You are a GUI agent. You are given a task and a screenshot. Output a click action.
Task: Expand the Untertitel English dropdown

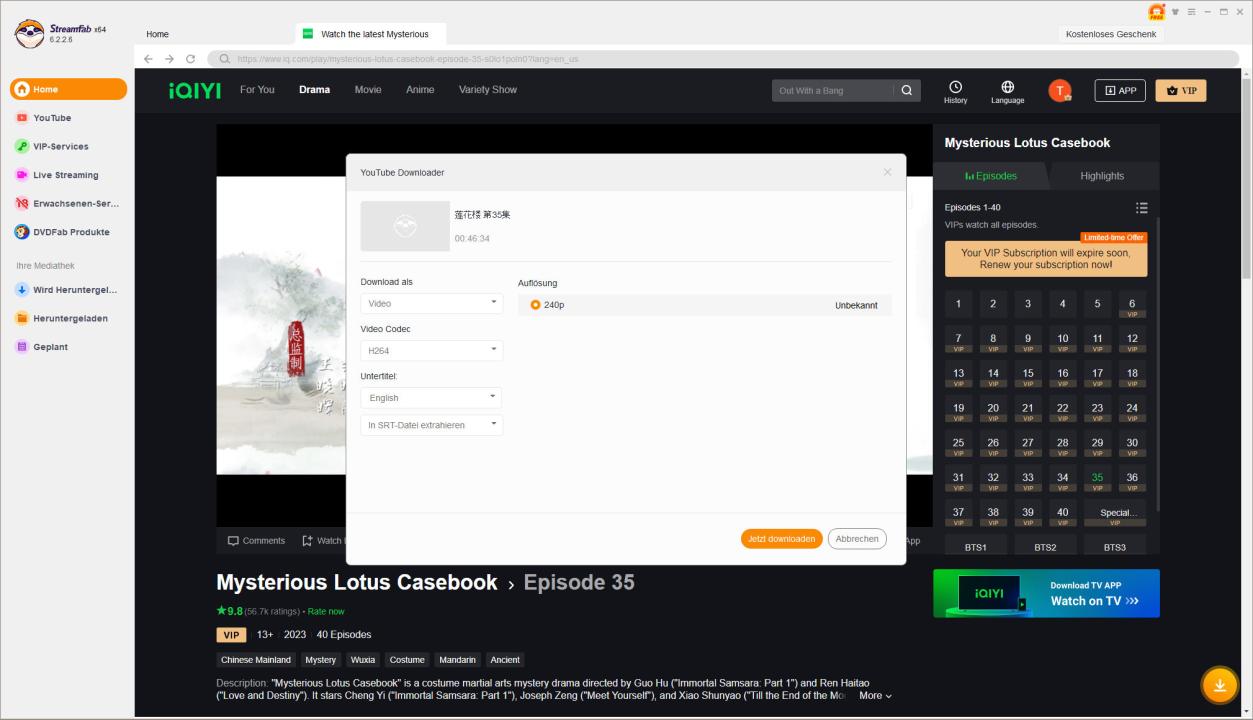coord(431,397)
